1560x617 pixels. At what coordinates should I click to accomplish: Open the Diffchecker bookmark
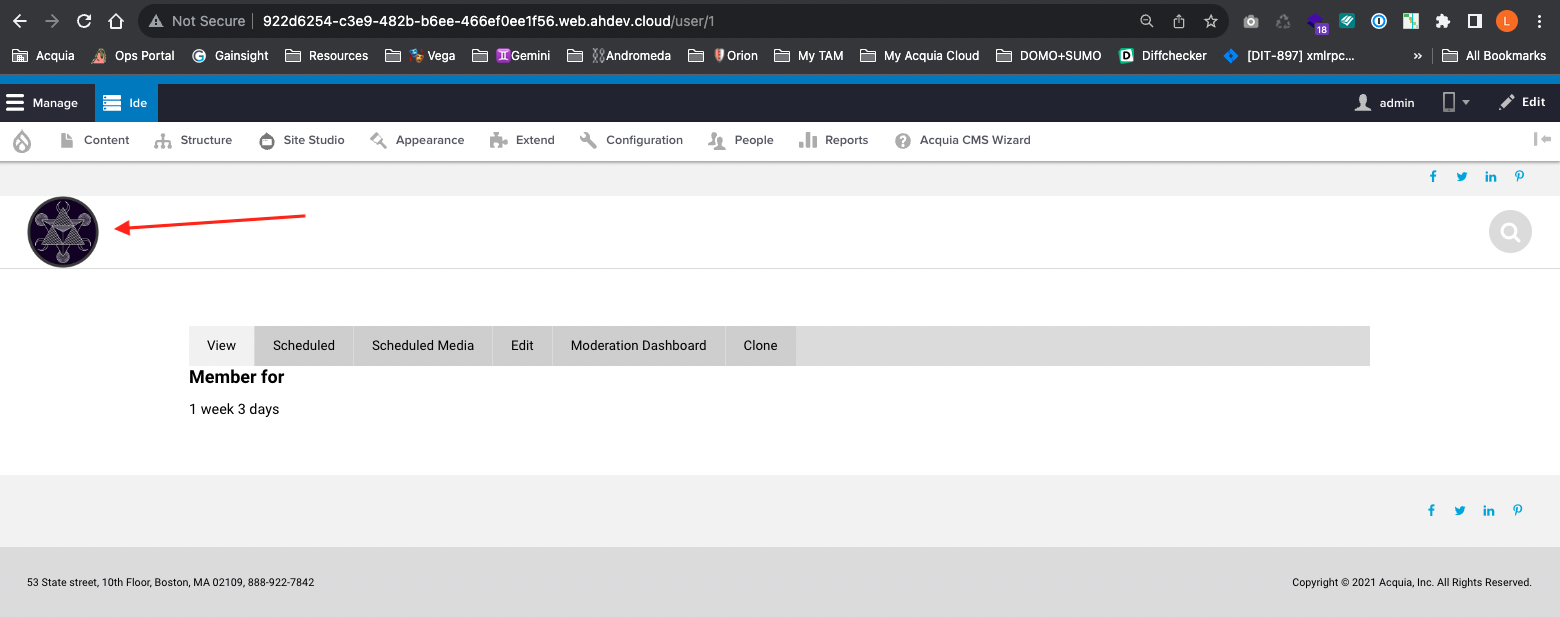(x=1163, y=56)
